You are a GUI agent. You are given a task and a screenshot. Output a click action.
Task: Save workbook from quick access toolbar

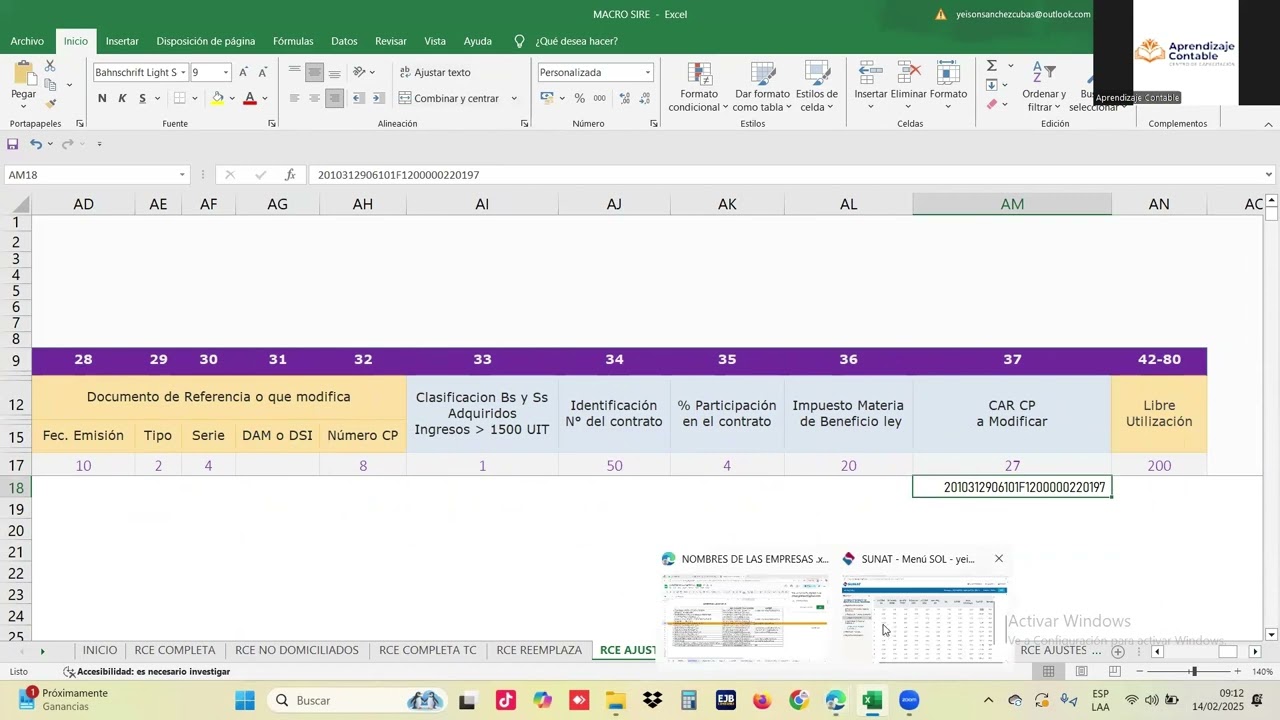(13, 144)
